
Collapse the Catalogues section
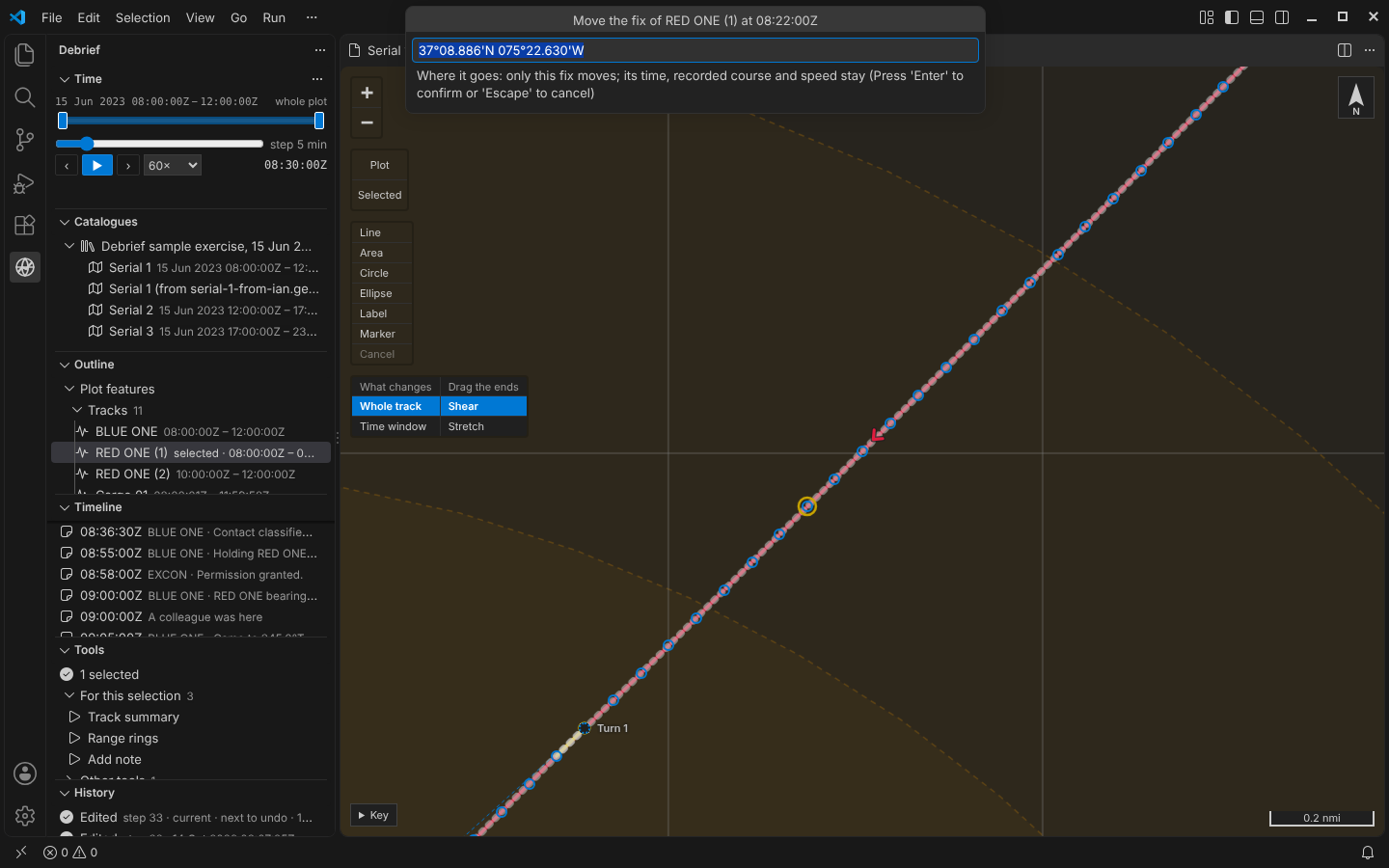[x=65, y=222]
